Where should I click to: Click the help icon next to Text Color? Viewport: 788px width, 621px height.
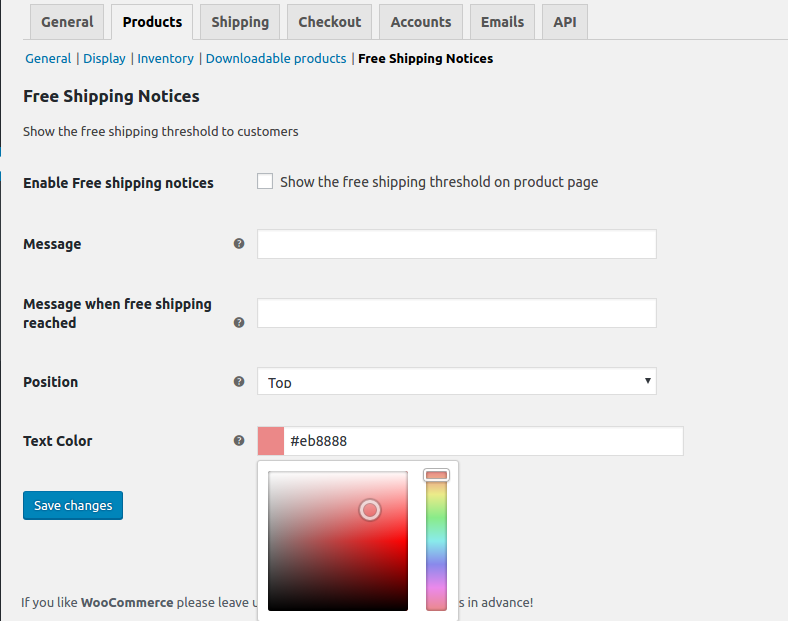click(239, 441)
